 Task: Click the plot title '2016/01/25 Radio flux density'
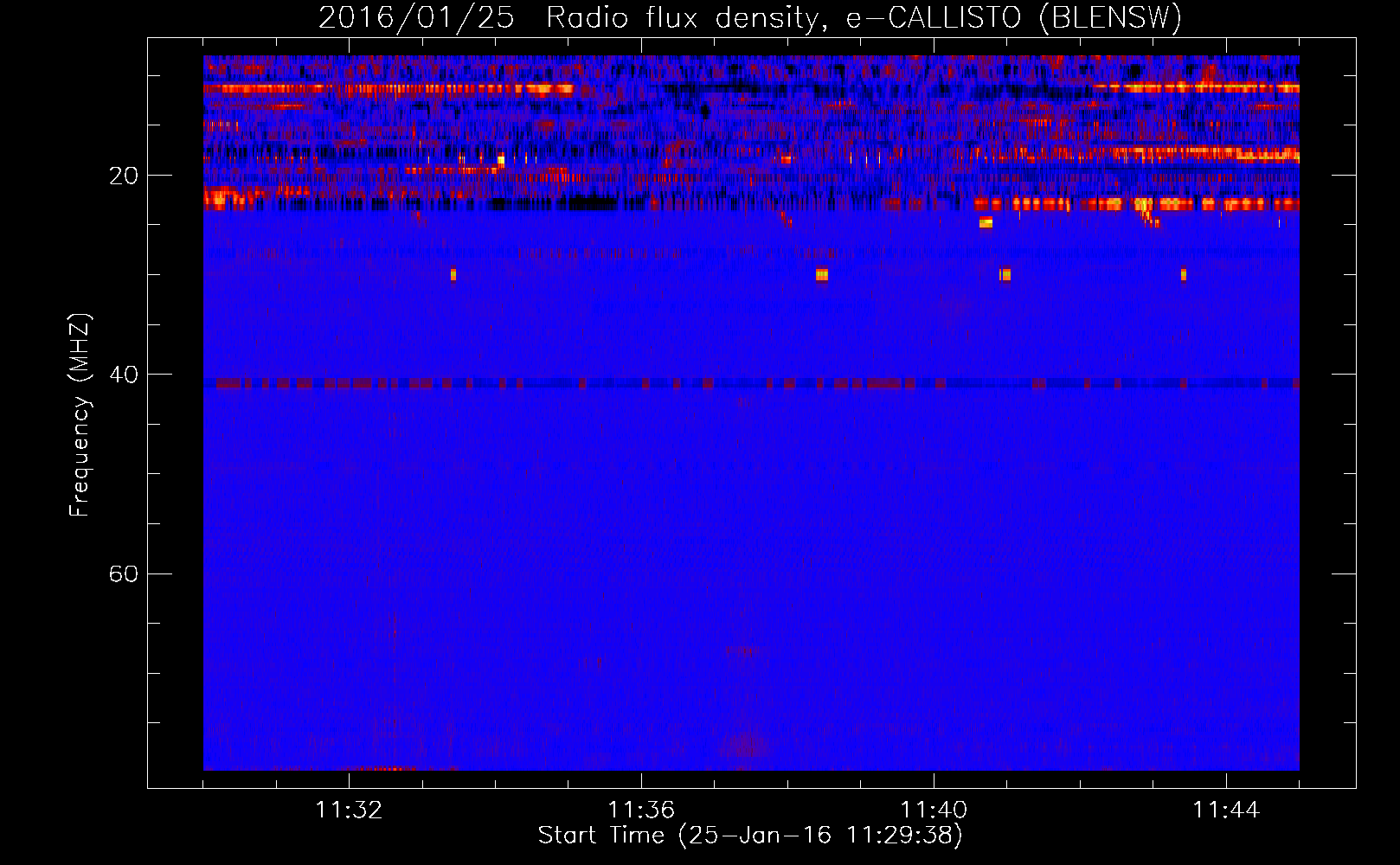[750, 17]
